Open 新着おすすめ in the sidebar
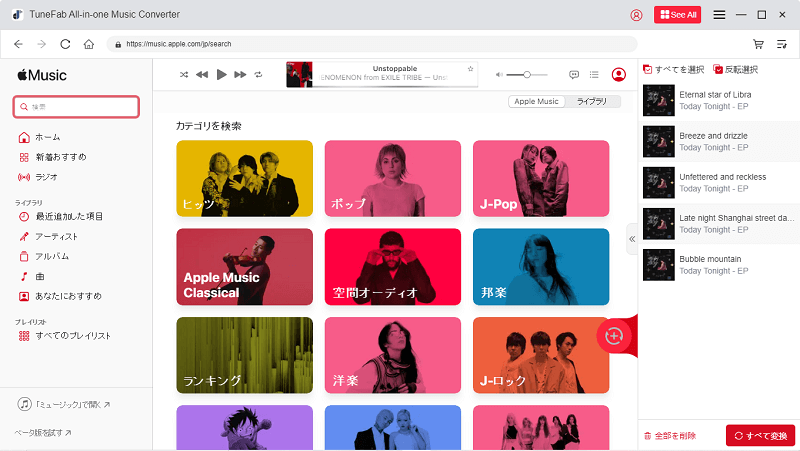Screen dimensions: 800x451 coord(53,157)
